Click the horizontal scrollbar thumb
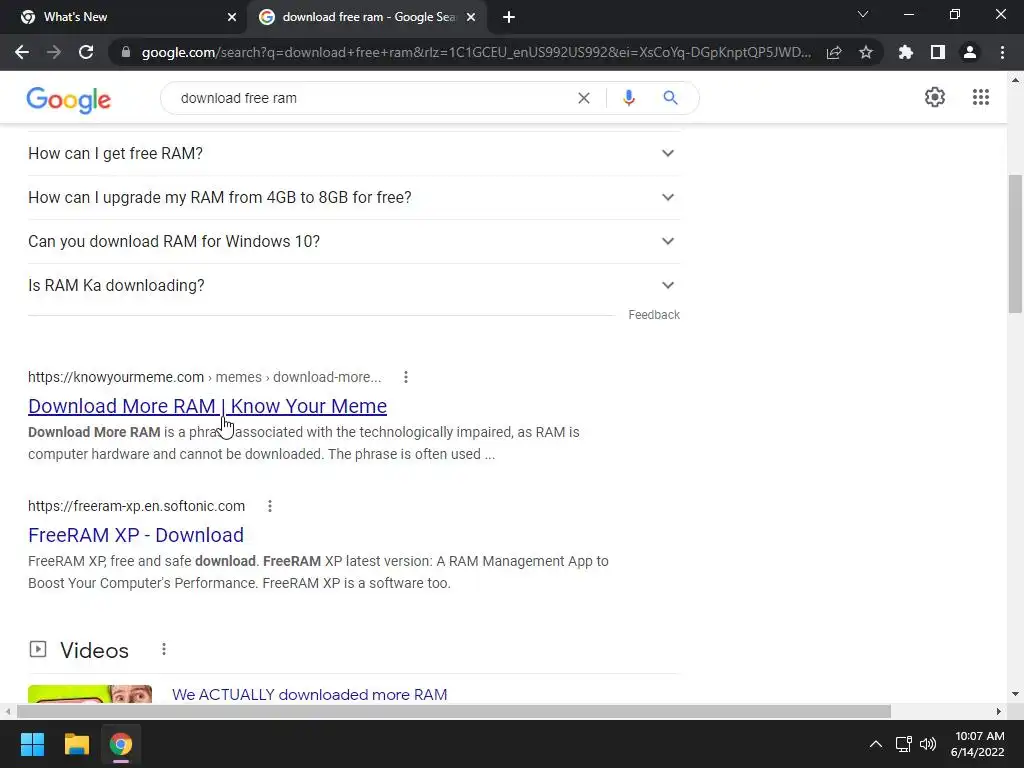1024x768 pixels. [x=454, y=711]
